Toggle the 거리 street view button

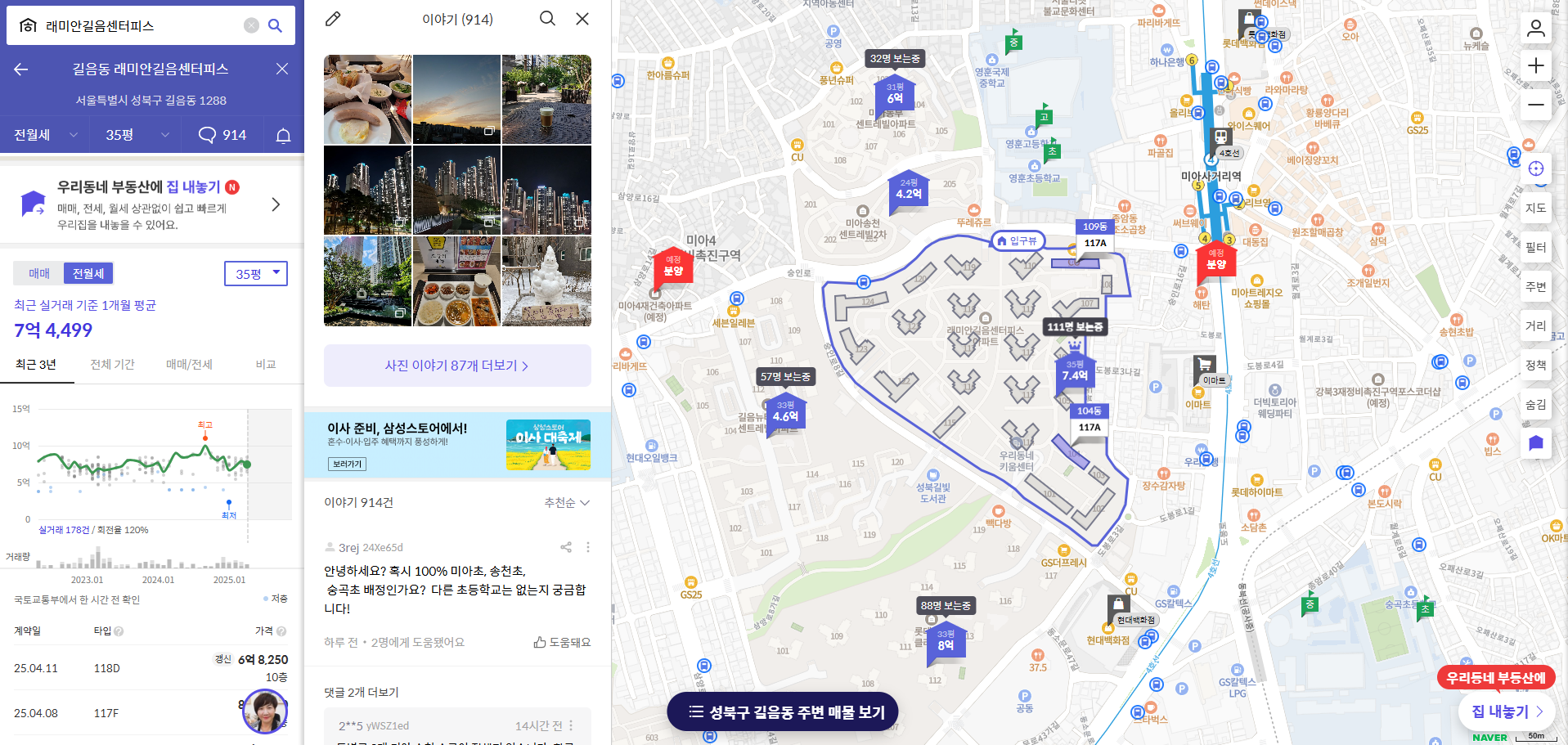pos(1536,325)
